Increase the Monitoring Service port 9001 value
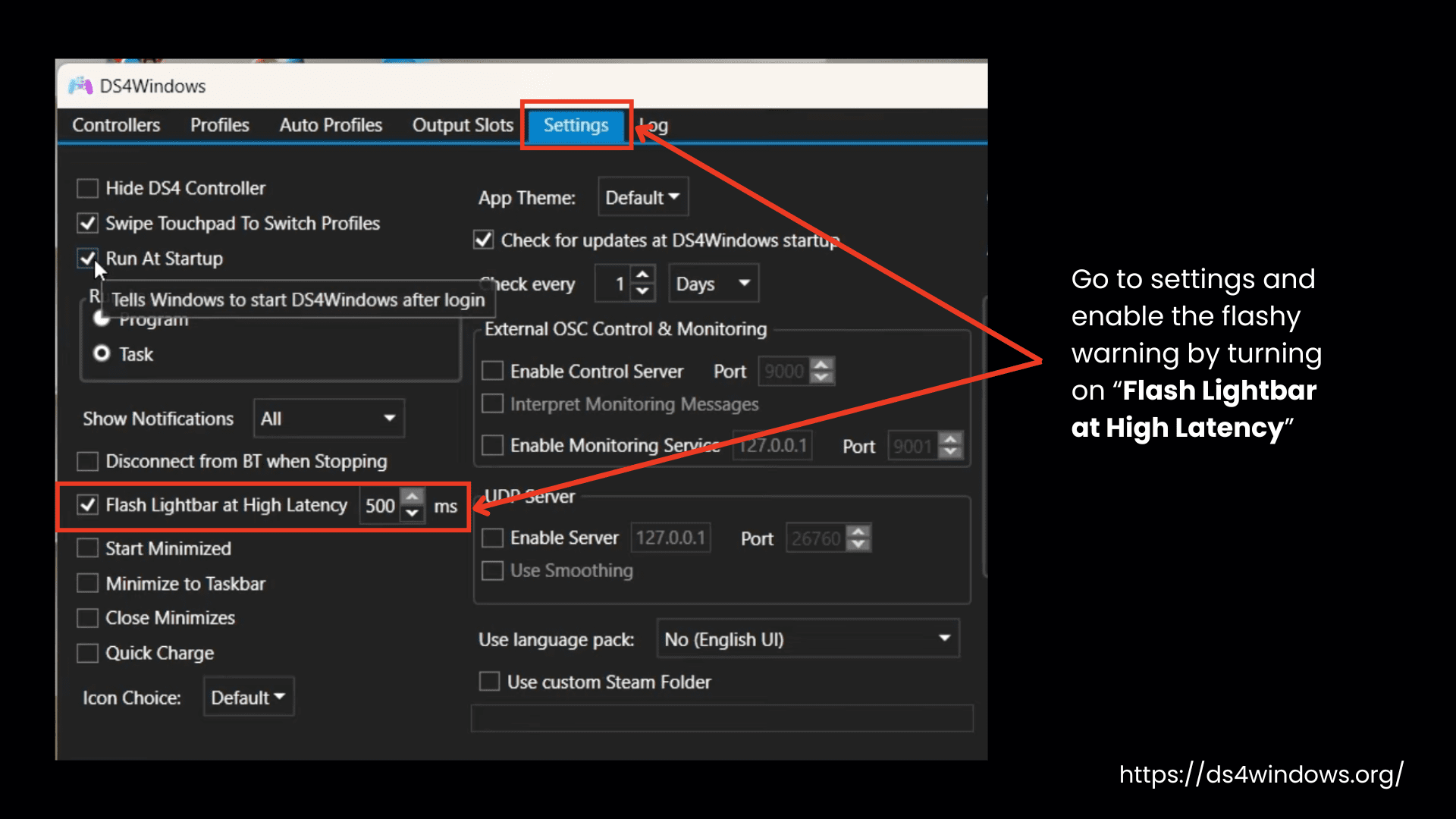This screenshot has width=1456, height=819. coord(951,439)
